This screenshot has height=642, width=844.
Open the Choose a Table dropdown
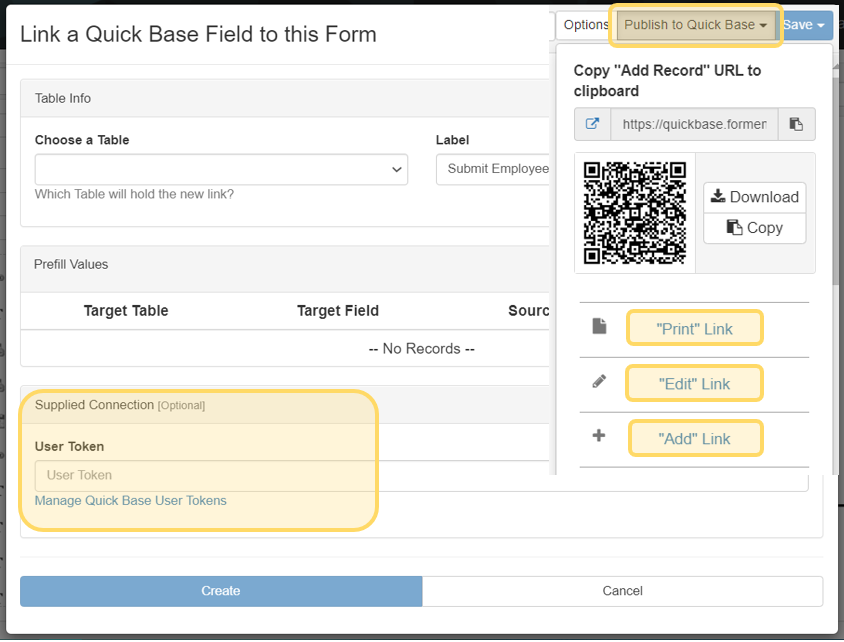221,170
